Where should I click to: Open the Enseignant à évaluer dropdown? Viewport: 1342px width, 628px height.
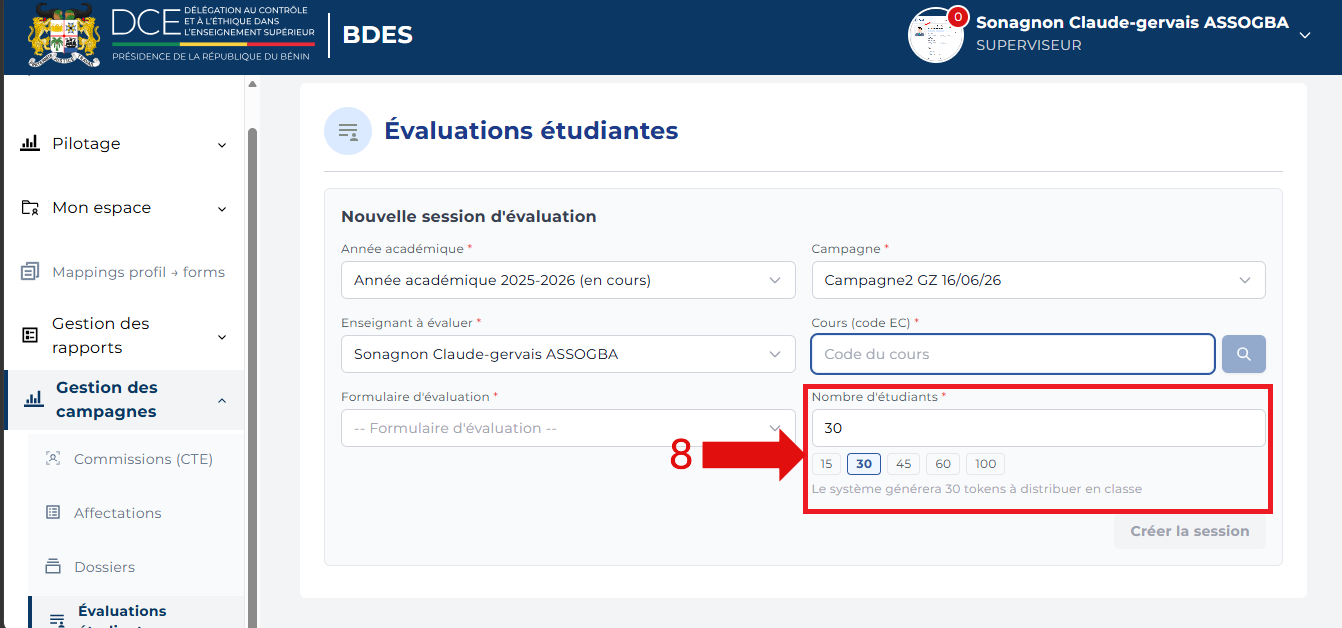click(568, 354)
